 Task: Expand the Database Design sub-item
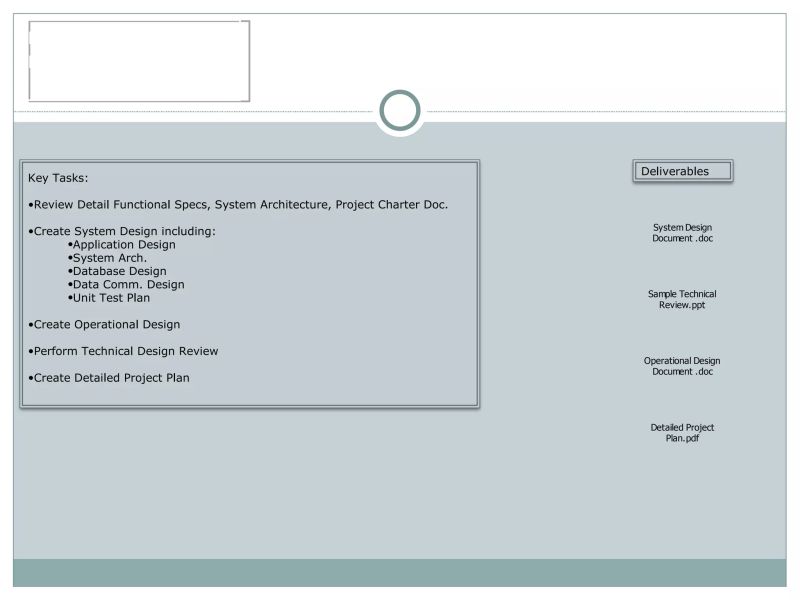point(119,271)
